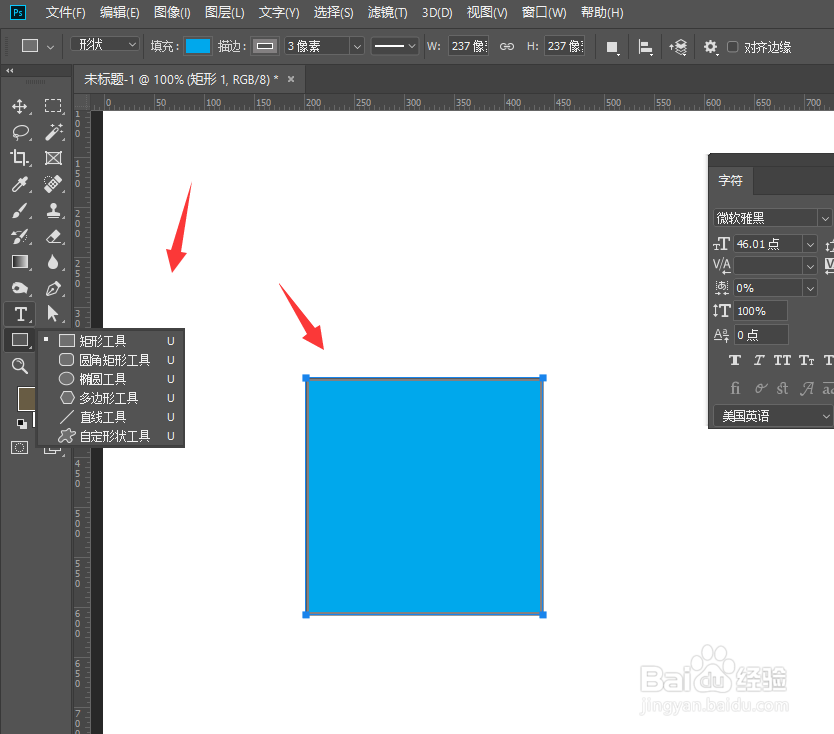Toggle Faux Italic in Character panel
834x734 pixels.
pyautogui.click(x=758, y=361)
